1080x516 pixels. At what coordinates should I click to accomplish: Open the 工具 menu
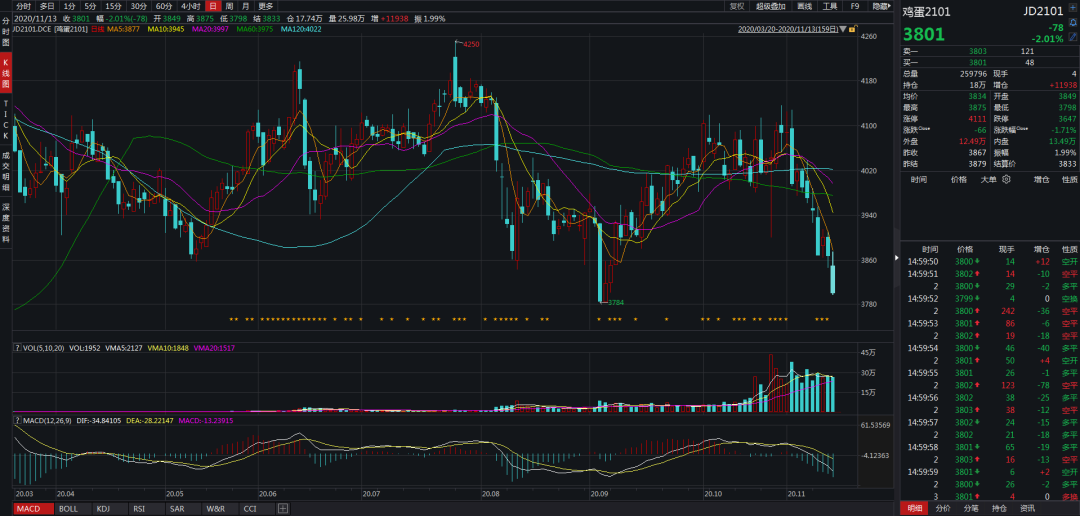[830, 6]
